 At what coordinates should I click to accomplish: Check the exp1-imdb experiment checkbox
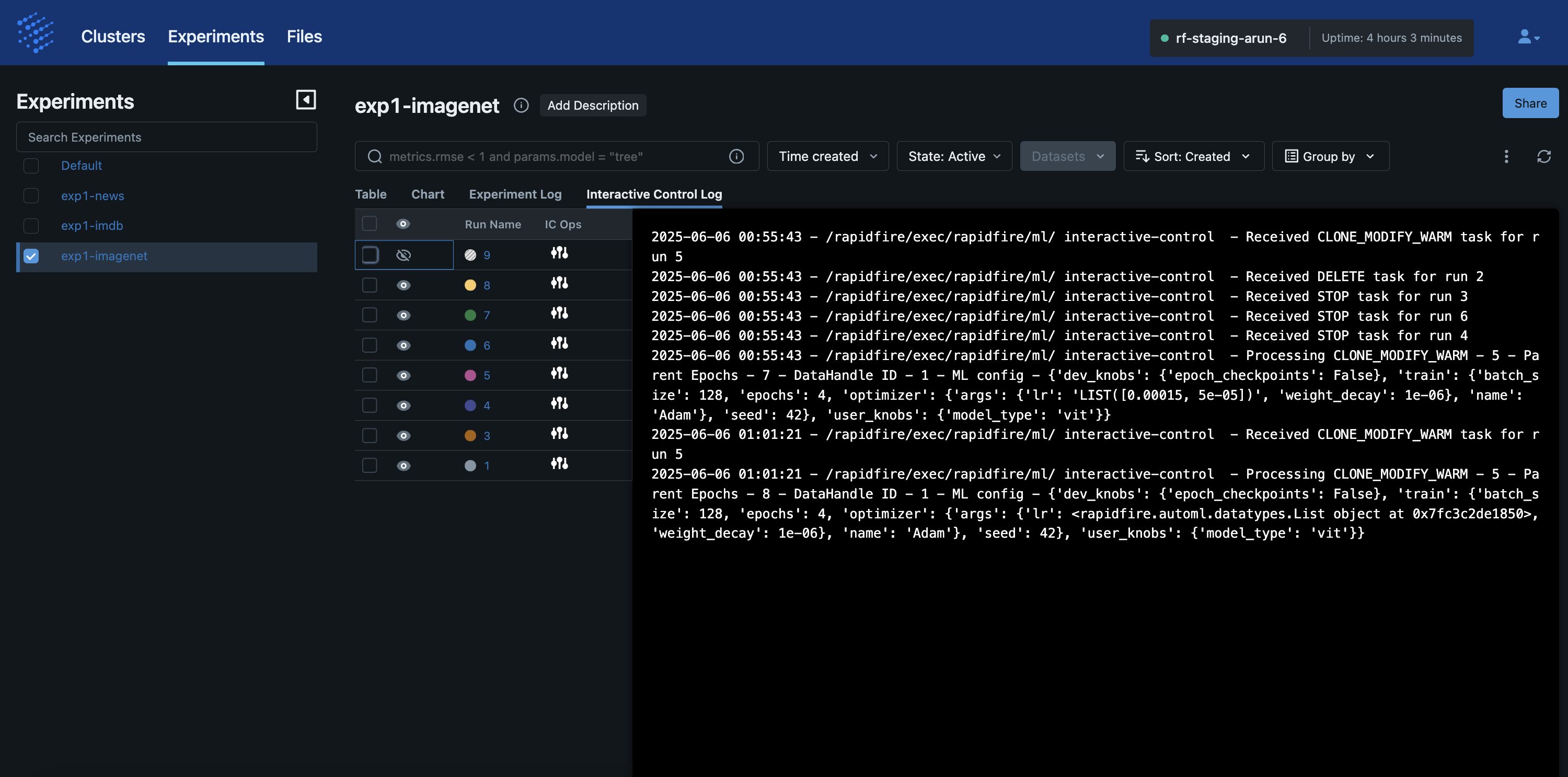click(31, 226)
